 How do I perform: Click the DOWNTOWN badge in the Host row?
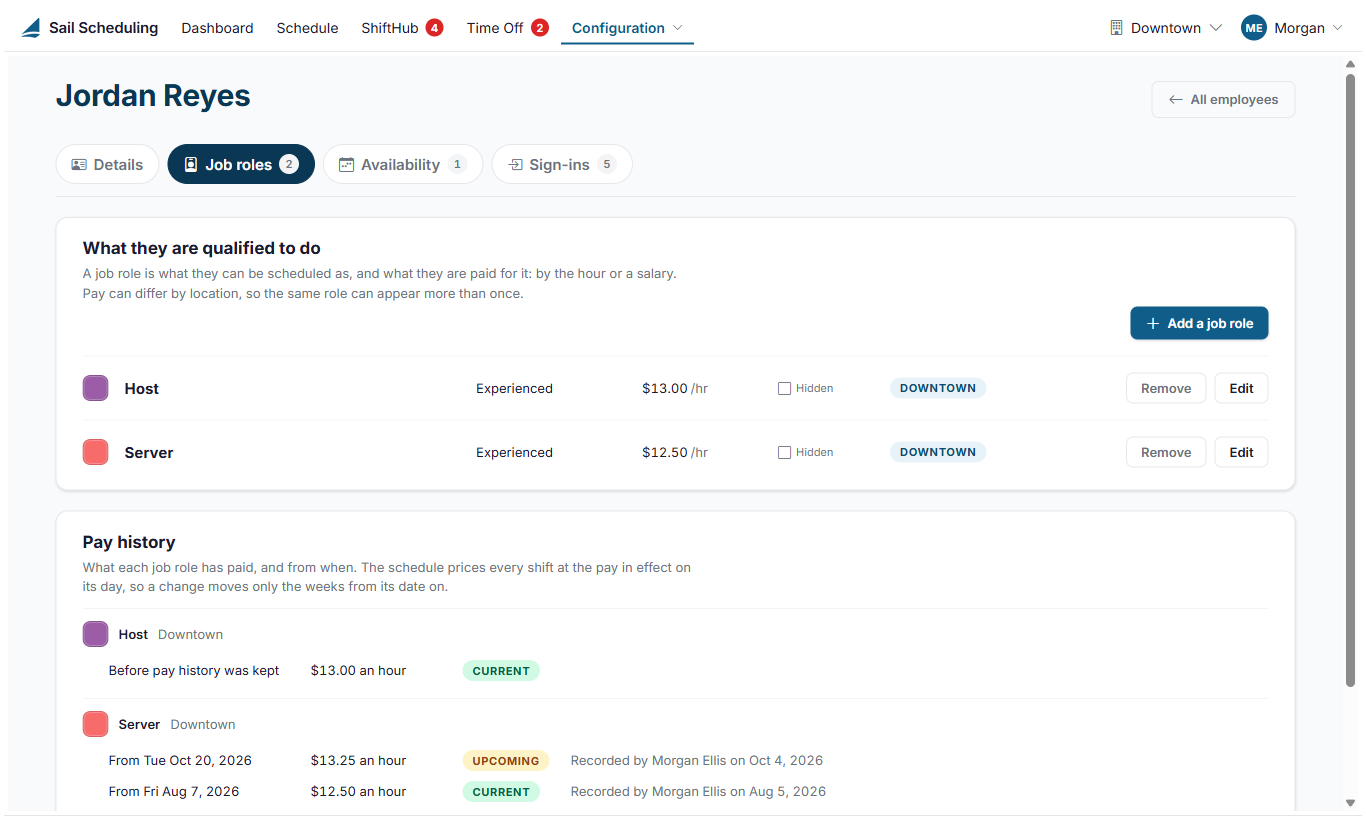click(x=938, y=388)
